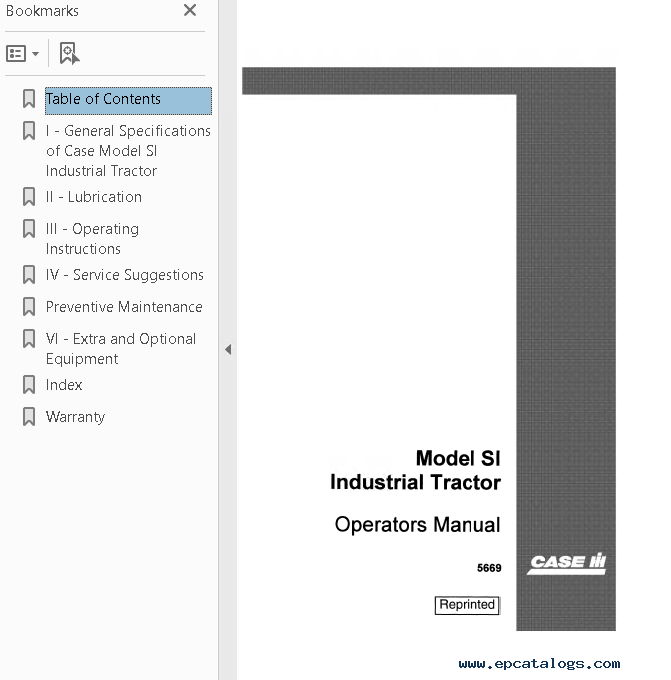Open IV - Service Suggestions bookmark
Screen dimensions: 671x680
pyautogui.click(x=125, y=275)
